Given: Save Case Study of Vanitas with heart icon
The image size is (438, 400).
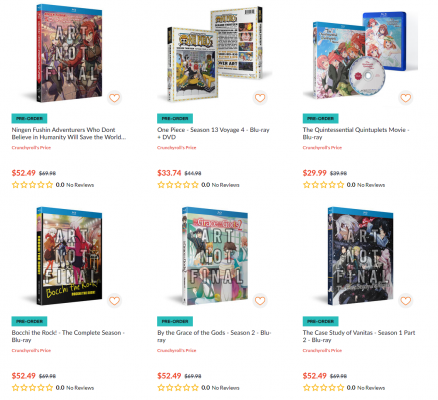Looking at the screenshot, I should point(405,301).
